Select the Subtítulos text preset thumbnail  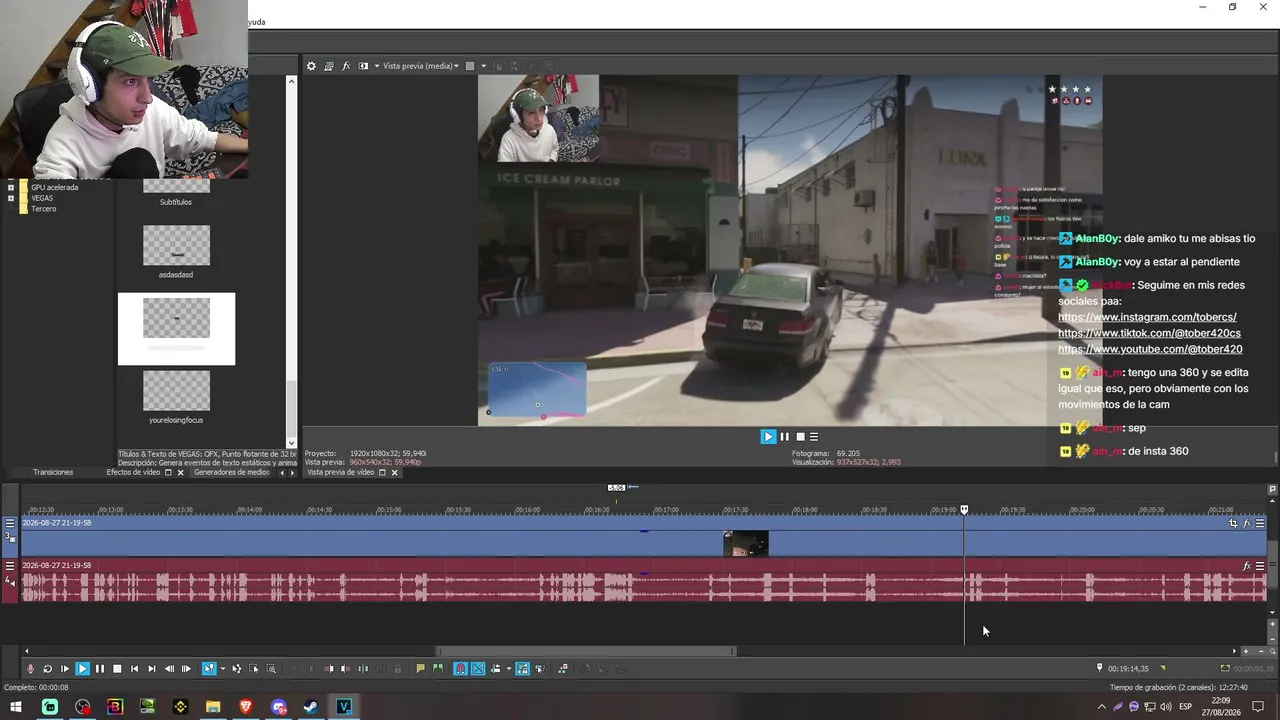point(176,187)
